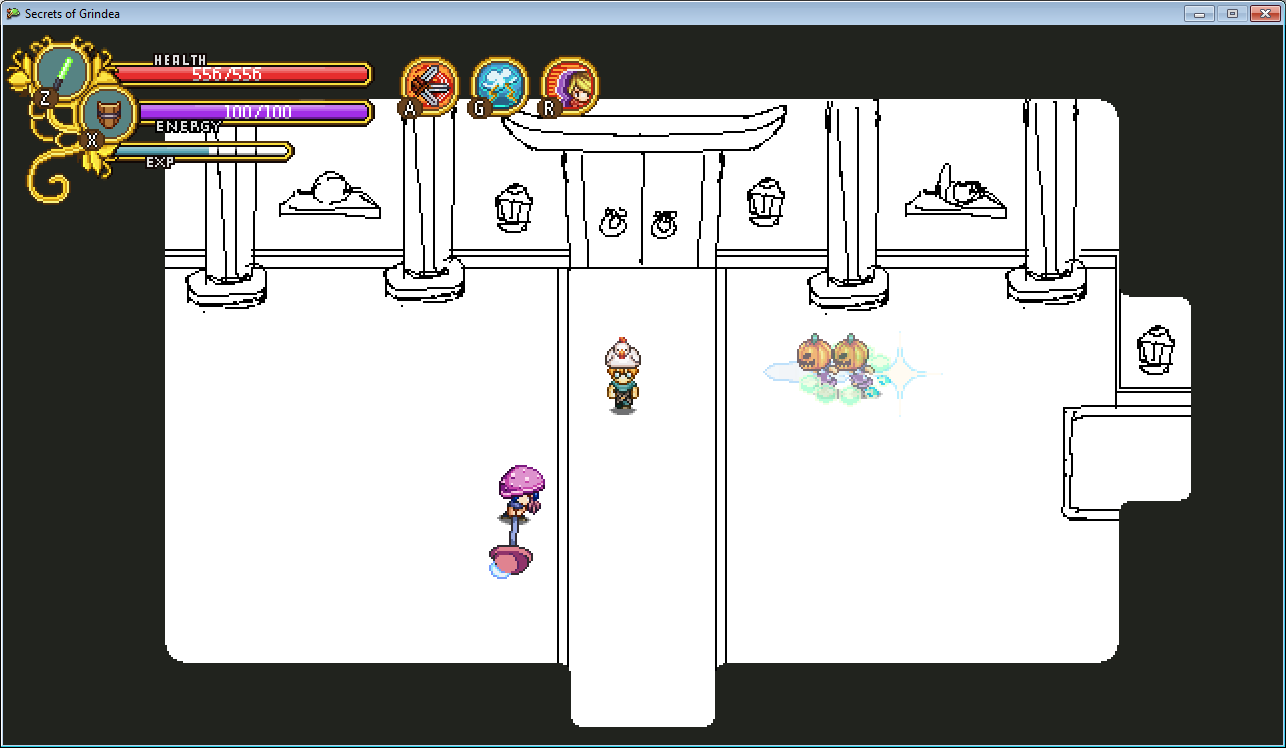Click the green sword weapon slot Z
This screenshot has height=748, width=1286.
[62, 73]
